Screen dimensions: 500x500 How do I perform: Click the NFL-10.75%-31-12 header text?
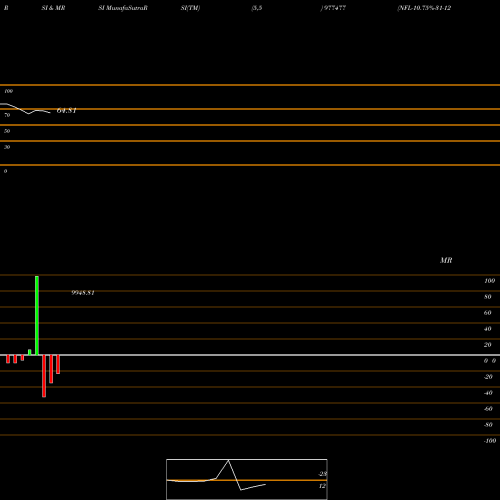point(424,8)
